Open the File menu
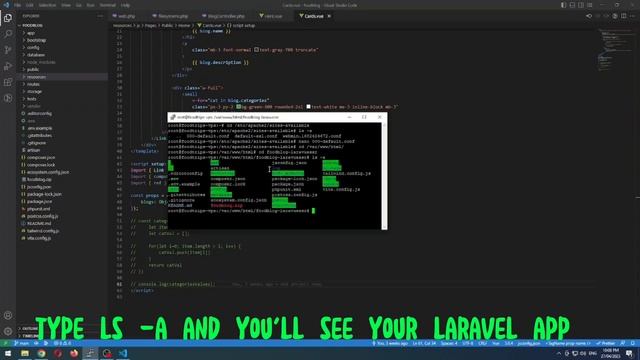This screenshot has width=640, height=360. click(18, 5)
